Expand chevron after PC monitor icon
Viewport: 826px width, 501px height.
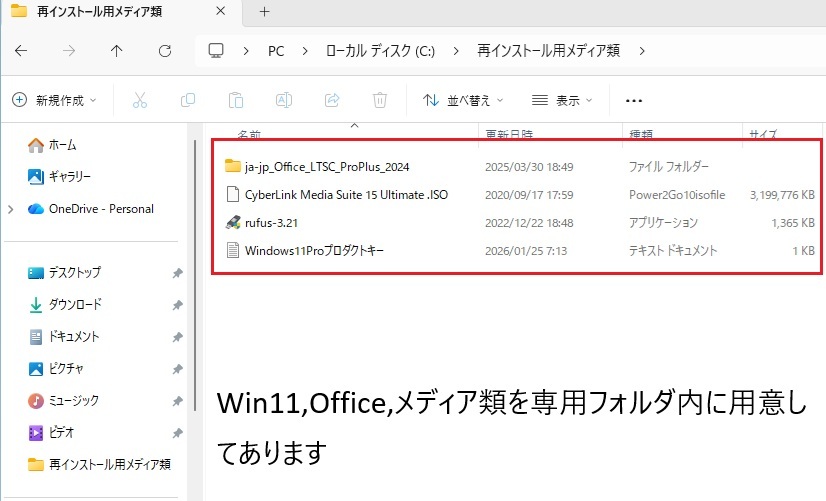245,51
